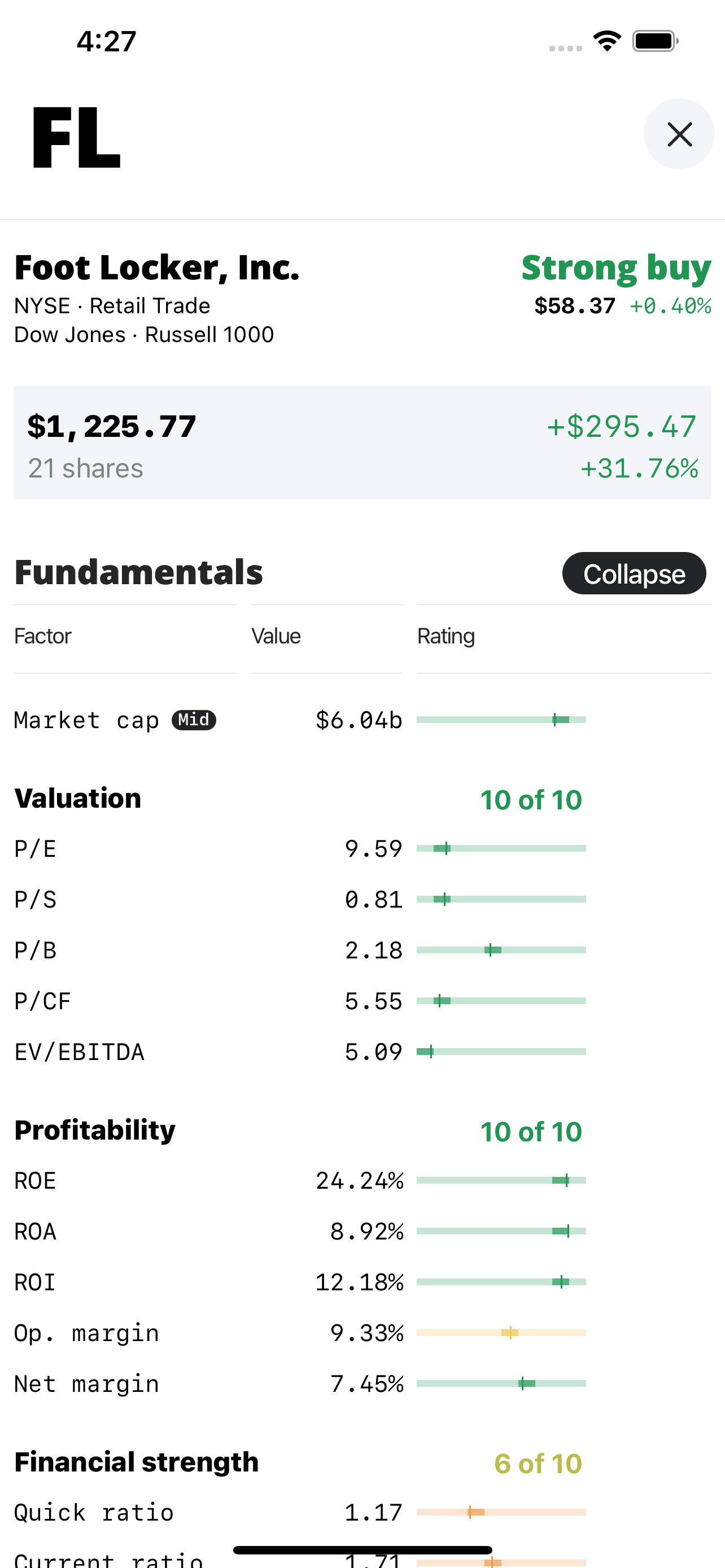Open the holdings summary card showing 21 shares
The height and width of the screenshot is (1568, 725).
[x=362, y=443]
